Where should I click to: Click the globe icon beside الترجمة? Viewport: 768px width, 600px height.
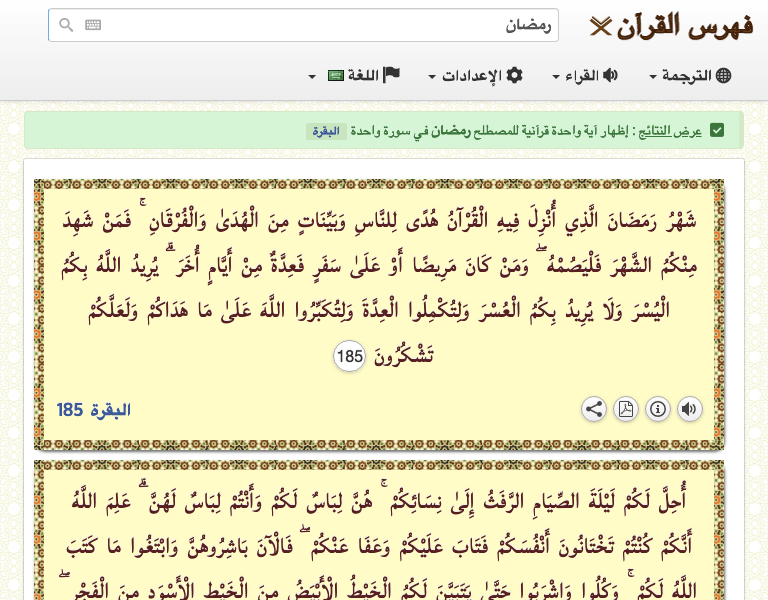click(723, 75)
